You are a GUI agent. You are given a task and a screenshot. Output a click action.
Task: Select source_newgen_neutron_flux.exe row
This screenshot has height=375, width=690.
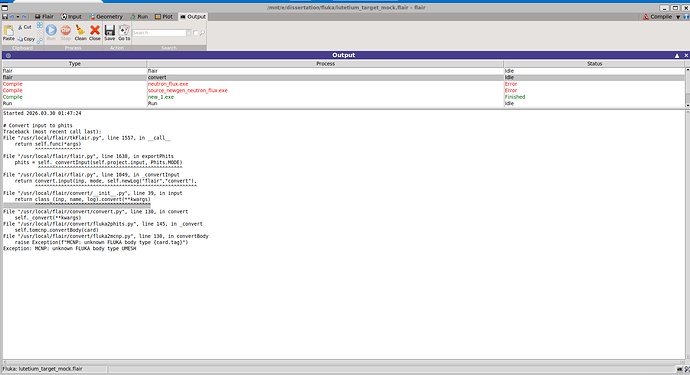343,91
